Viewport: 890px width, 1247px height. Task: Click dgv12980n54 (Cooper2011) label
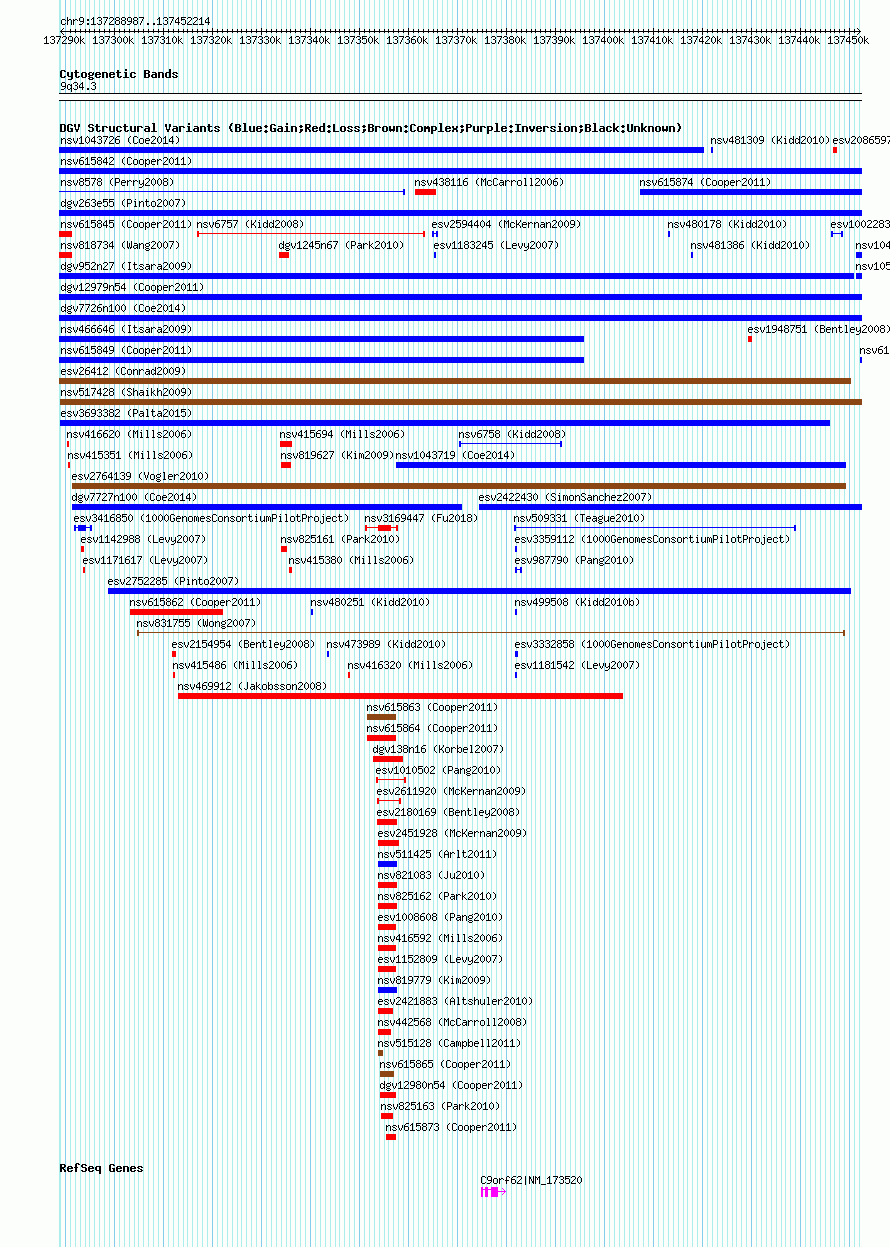[451, 1085]
